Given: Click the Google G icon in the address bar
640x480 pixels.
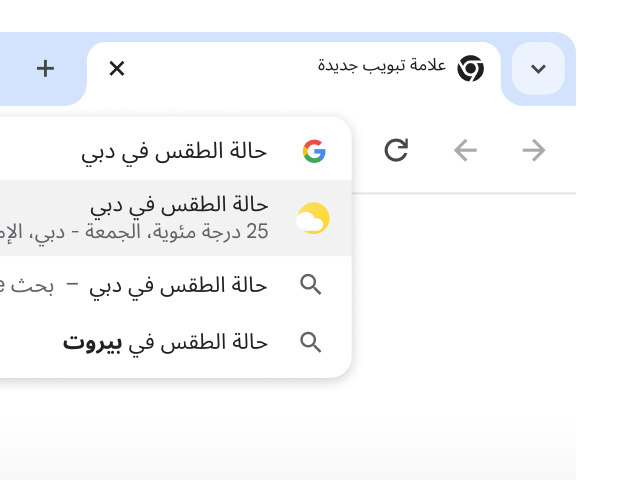Looking at the screenshot, I should [314, 151].
